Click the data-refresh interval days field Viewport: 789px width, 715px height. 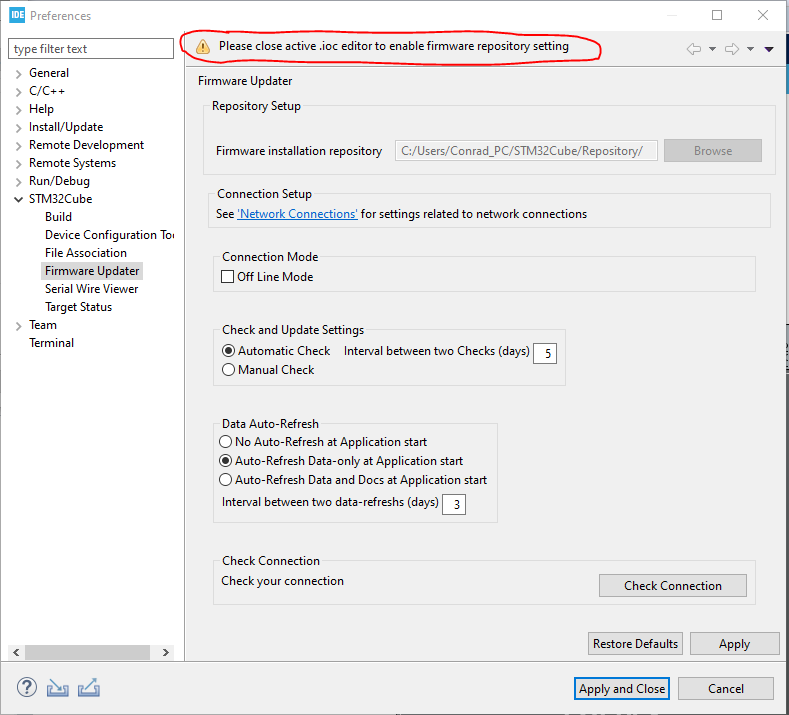click(454, 504)
